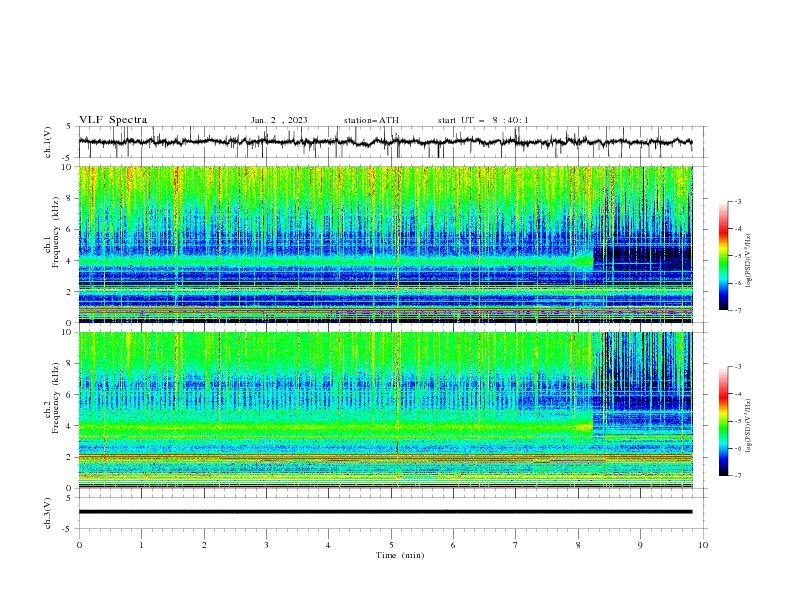Click the lower PSD color scale bar
Image resolution: width=792 pixels, height=612 pixels.
tap(723, 421)
